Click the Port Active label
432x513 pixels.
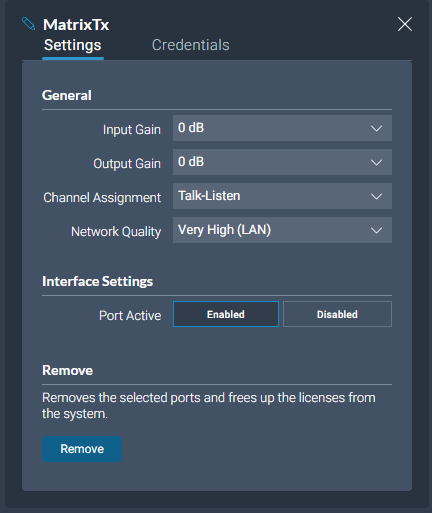click(130, 316)
